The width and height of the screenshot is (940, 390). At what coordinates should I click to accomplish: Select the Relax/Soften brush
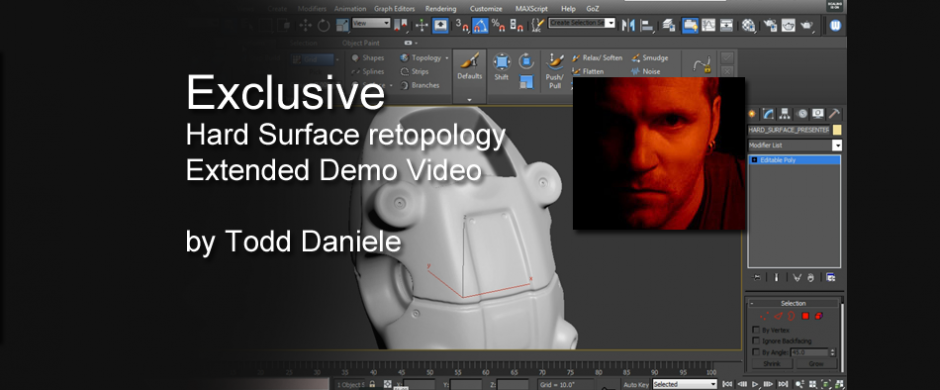coord(597,58)
